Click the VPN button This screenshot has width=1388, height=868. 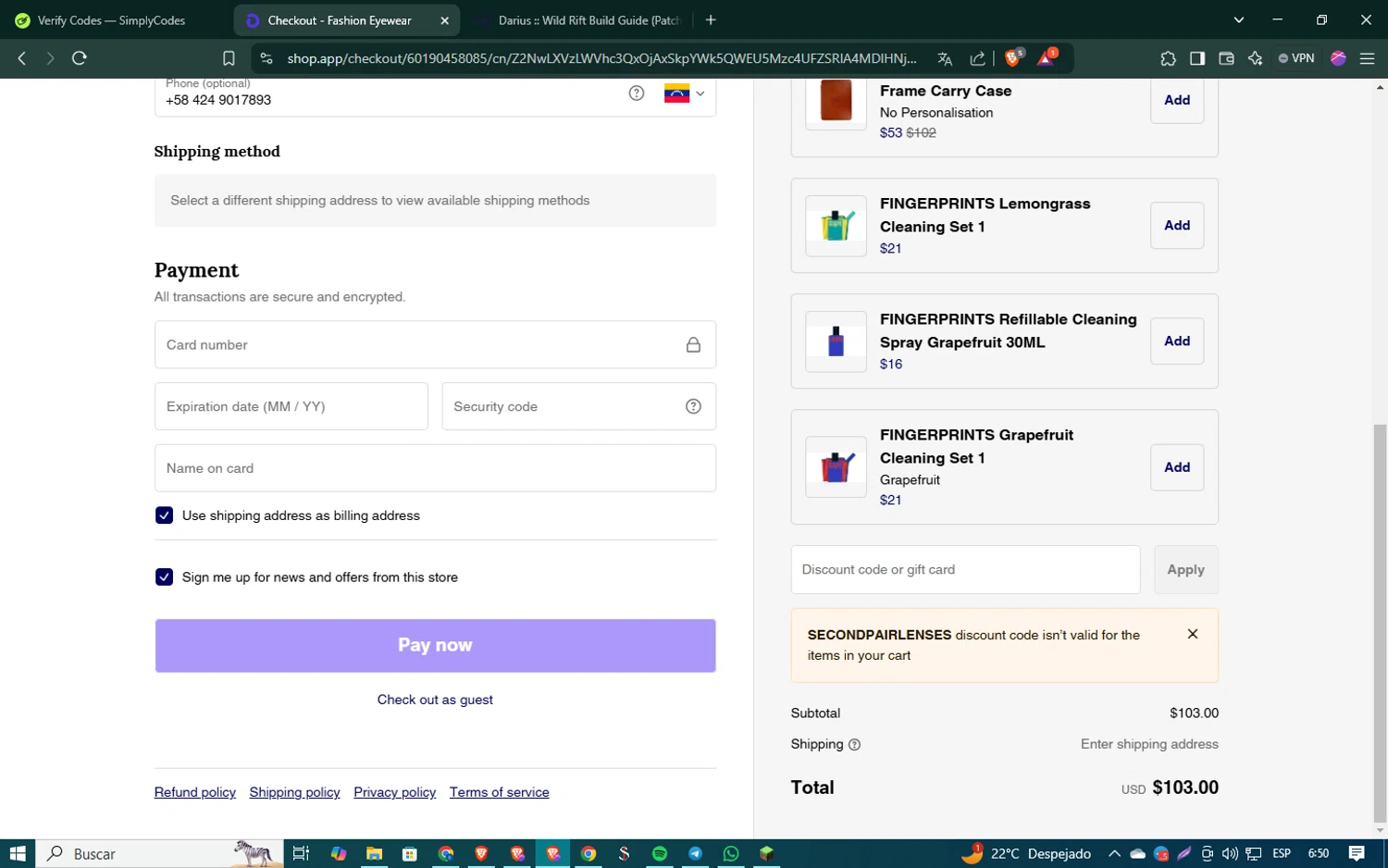coord(1296,58)
